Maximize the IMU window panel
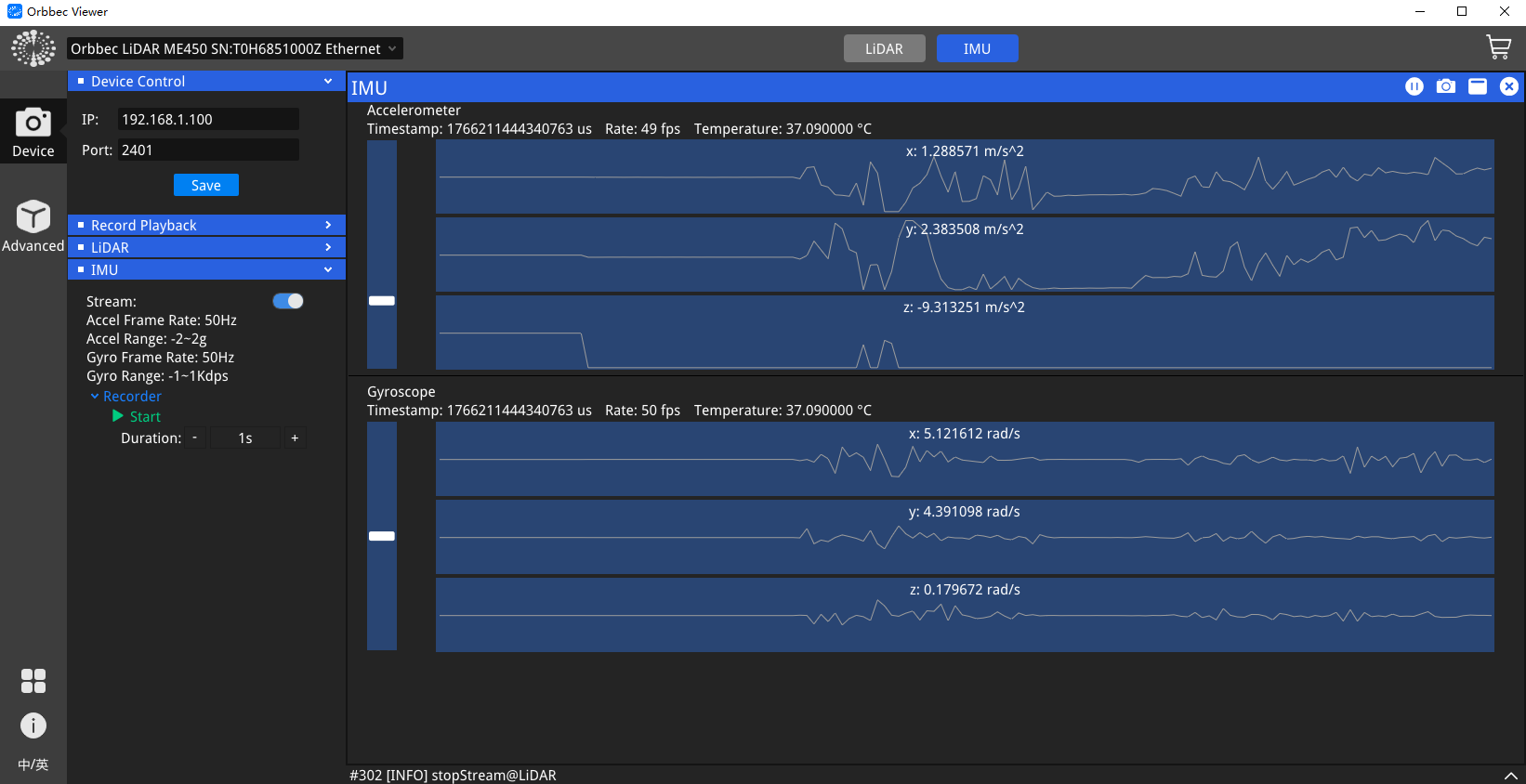The height and width of the screenshot is (784, 1526). pos(1477,86)
